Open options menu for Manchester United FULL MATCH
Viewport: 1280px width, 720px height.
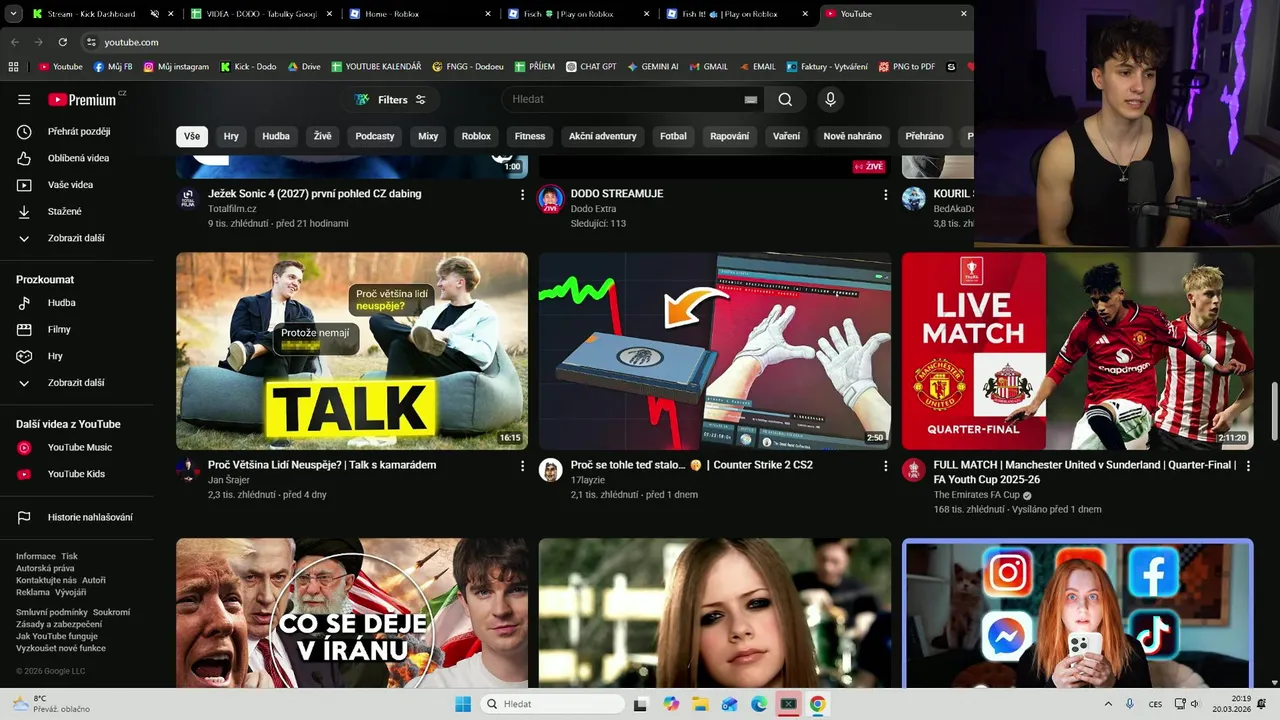point(1247,466)
